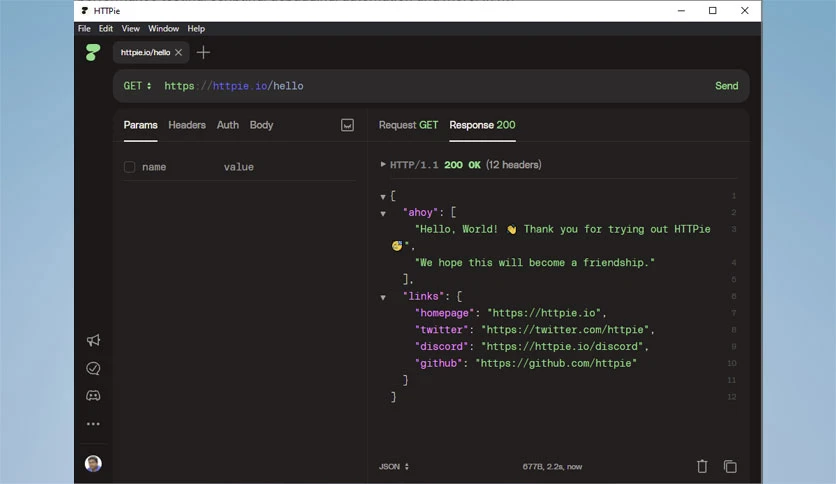The image size is (836, 484).
Task: Copy the response body
Action: click(730, 466)
